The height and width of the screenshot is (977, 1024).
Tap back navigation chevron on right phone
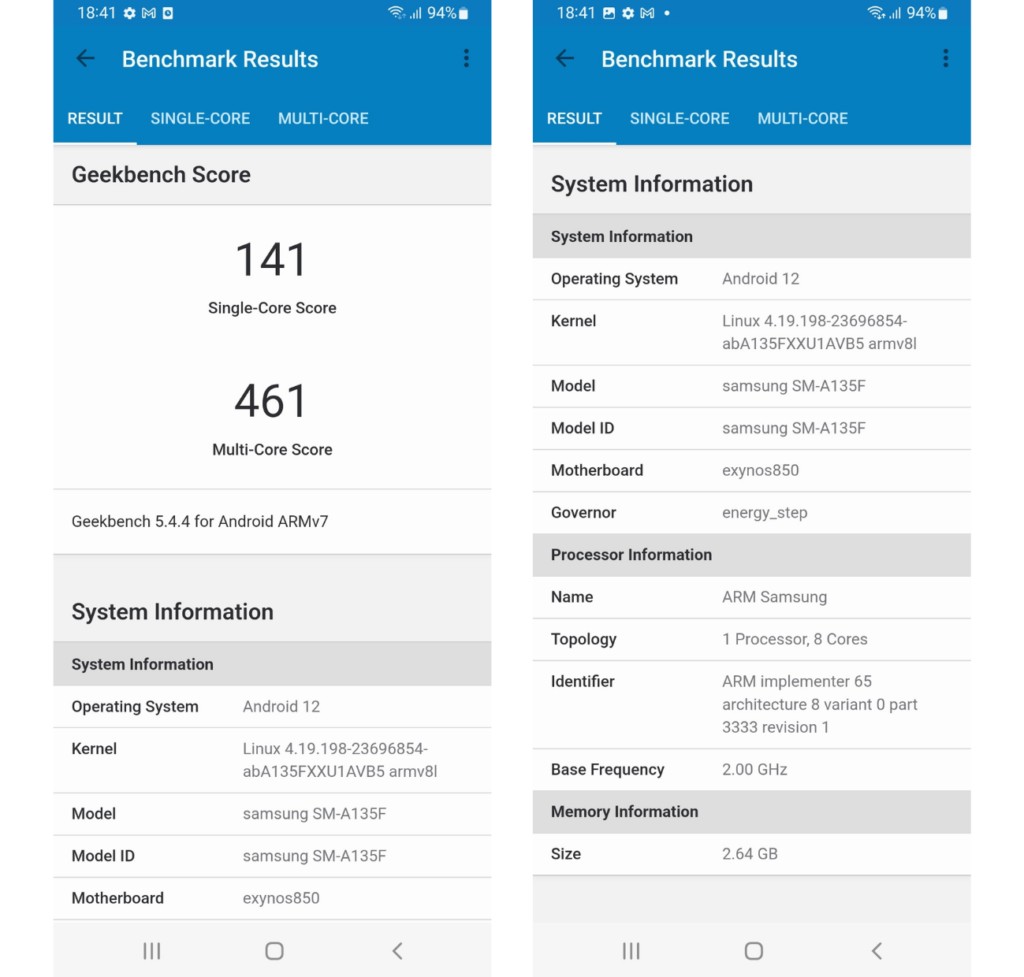[x=876, y=951]
